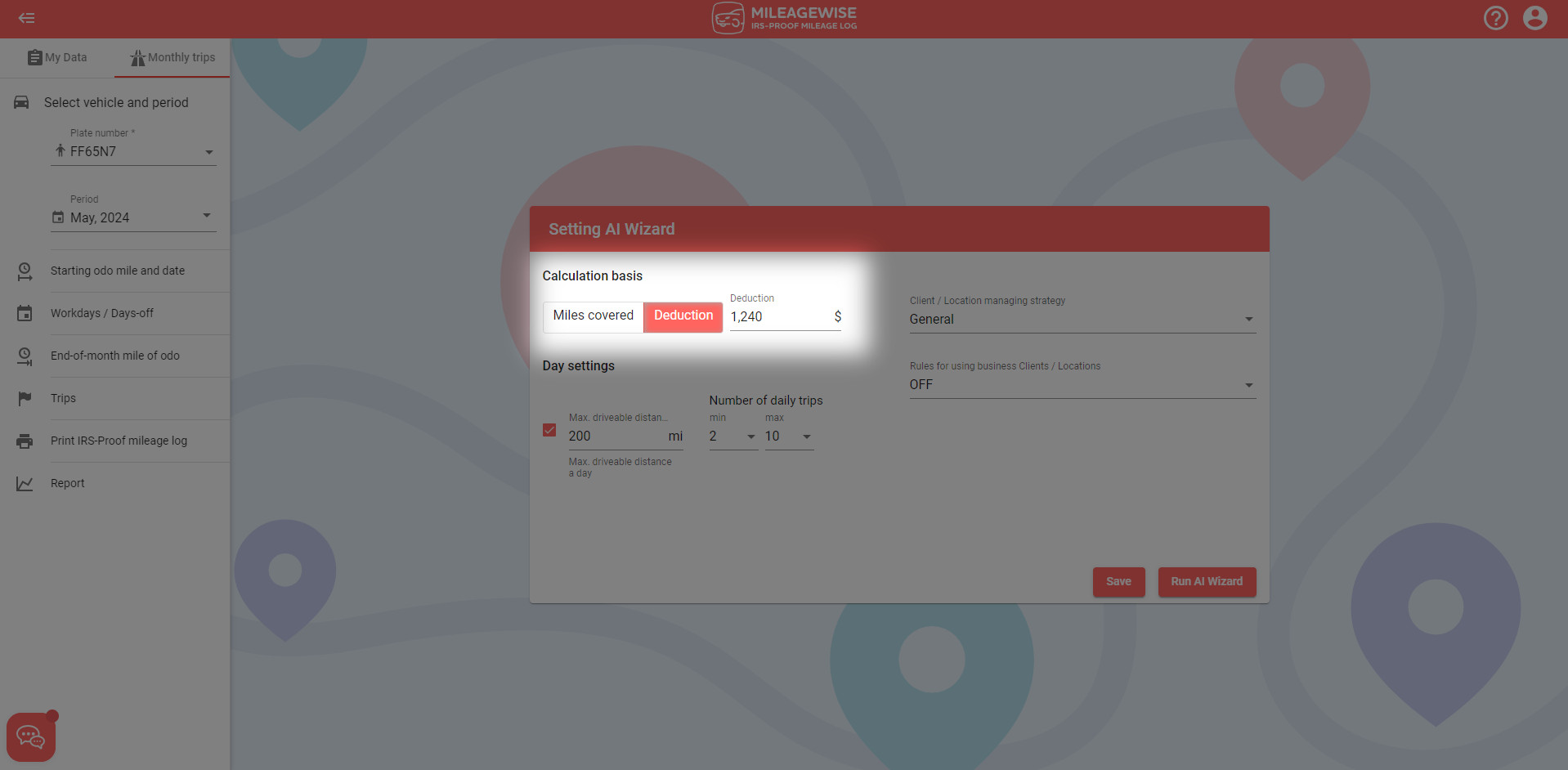Switch to the My Data tab
This screenshot has height=770, width=1568.
pyautogui.click(x=57, y=57)
